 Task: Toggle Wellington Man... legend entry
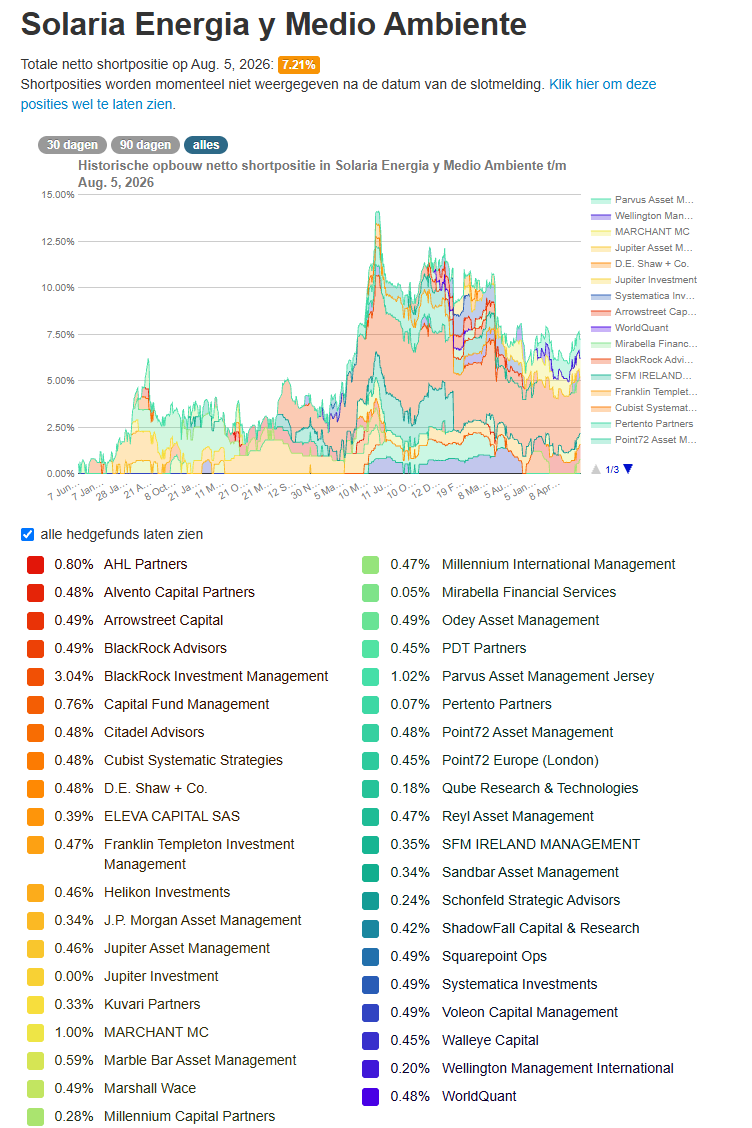642,216
